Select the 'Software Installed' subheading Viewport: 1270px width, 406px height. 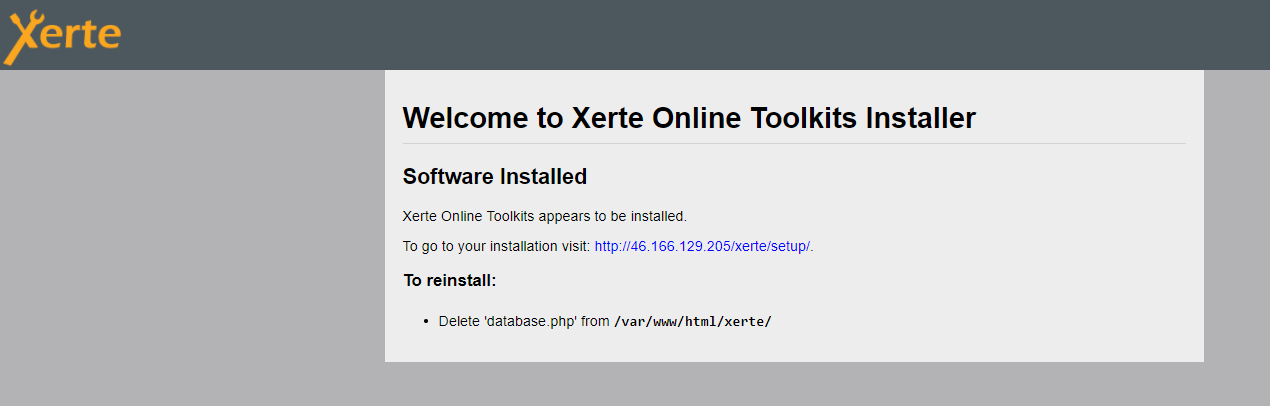click(495, 177)
